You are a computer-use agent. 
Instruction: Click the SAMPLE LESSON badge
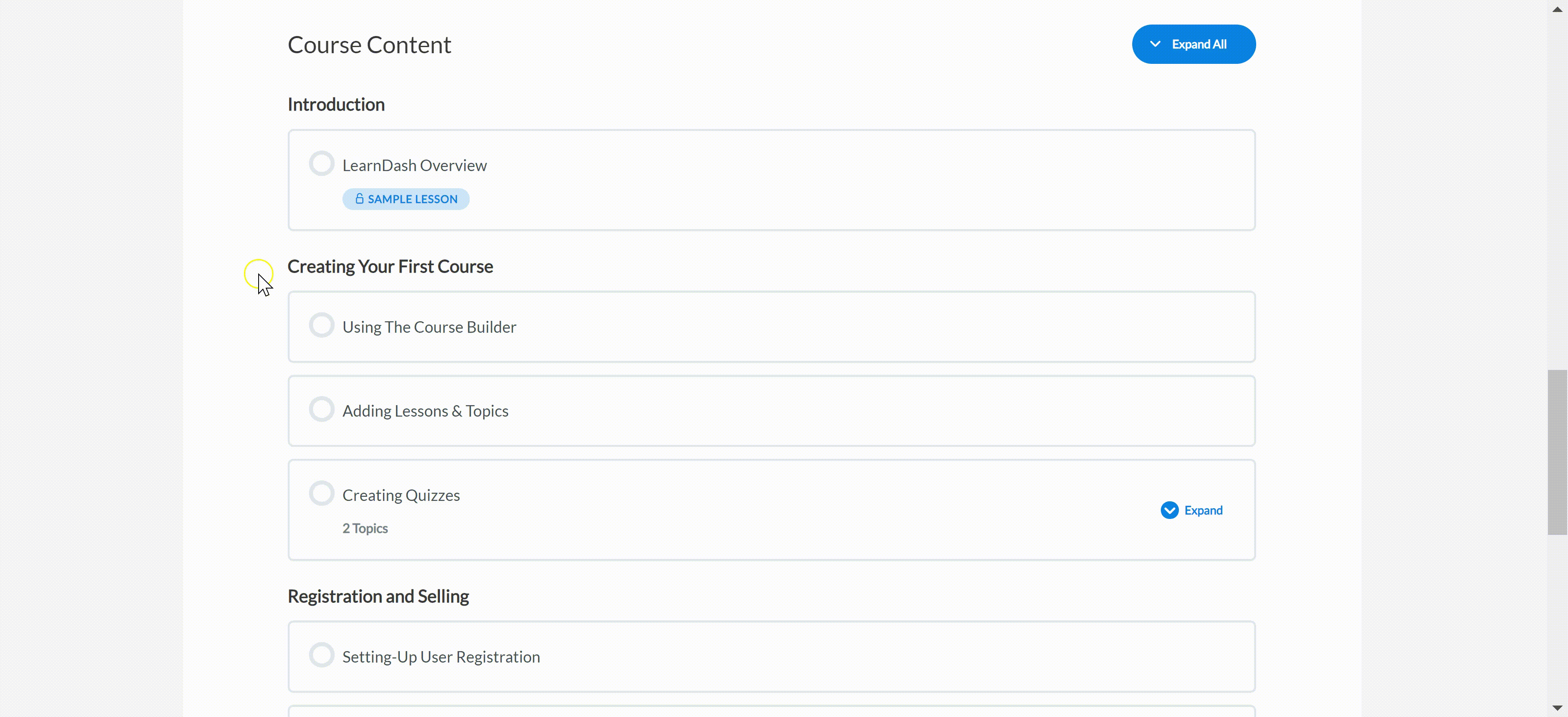(406, 199)
